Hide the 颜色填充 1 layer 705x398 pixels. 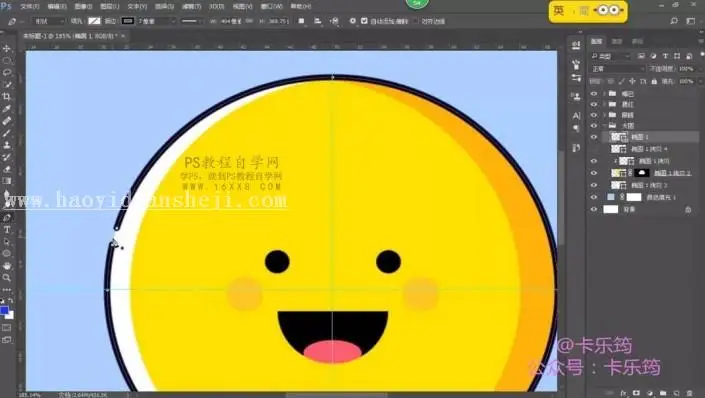(594, 197)
